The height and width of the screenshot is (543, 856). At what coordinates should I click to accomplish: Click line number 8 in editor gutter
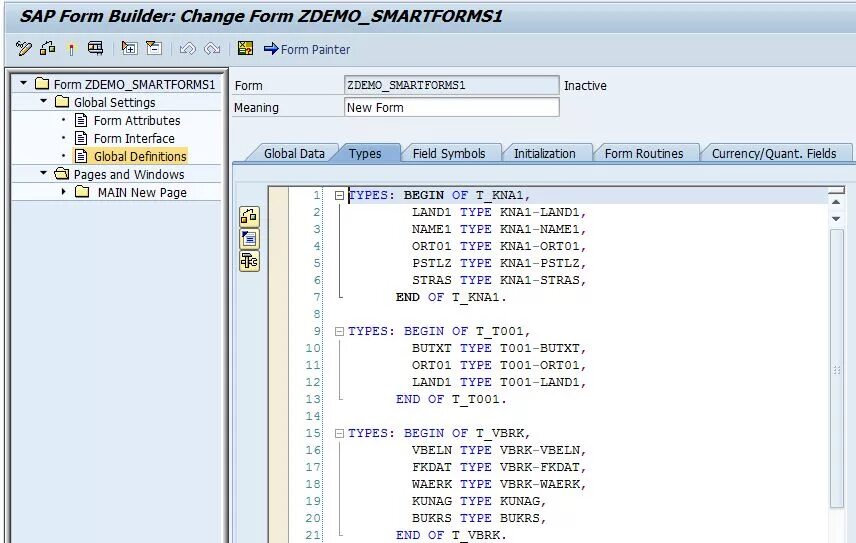click(x=317, y=314)
